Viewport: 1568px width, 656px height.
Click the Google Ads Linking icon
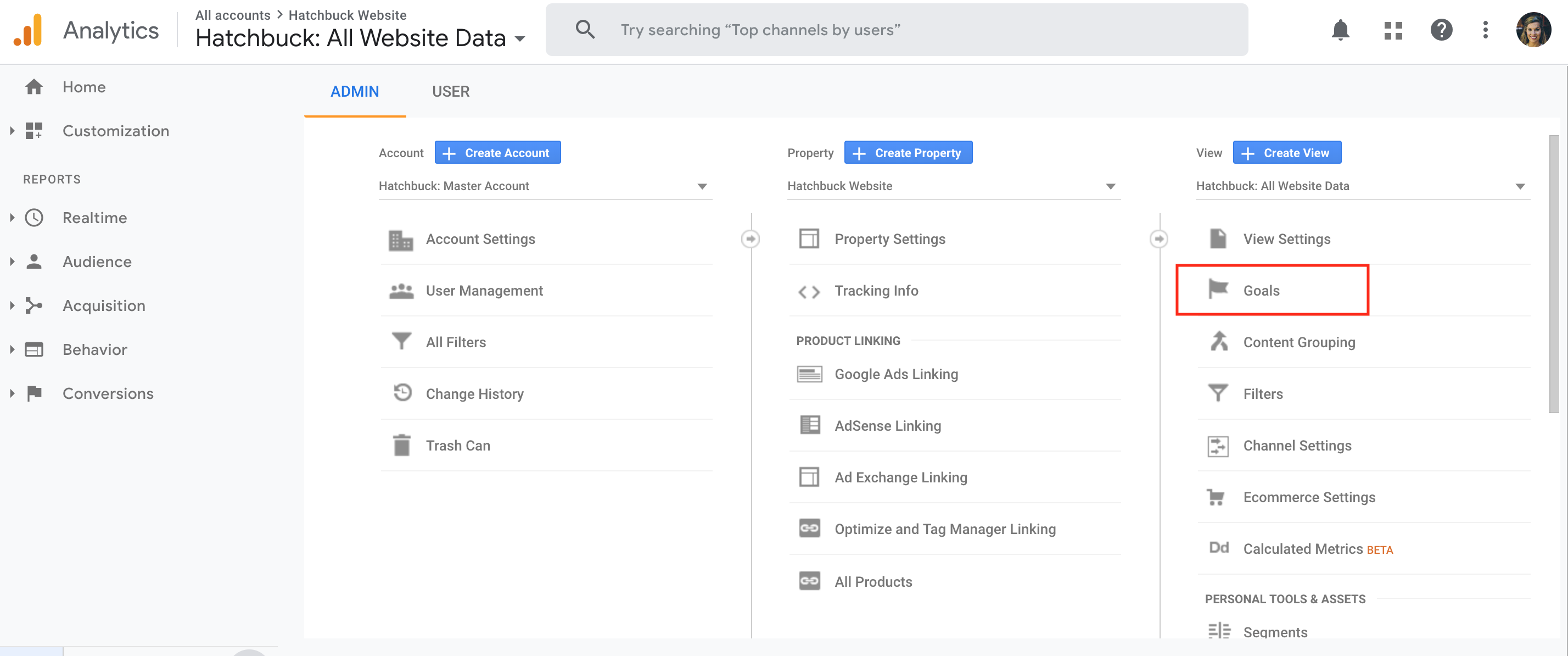pyautogui.click(x=809, y=374)
